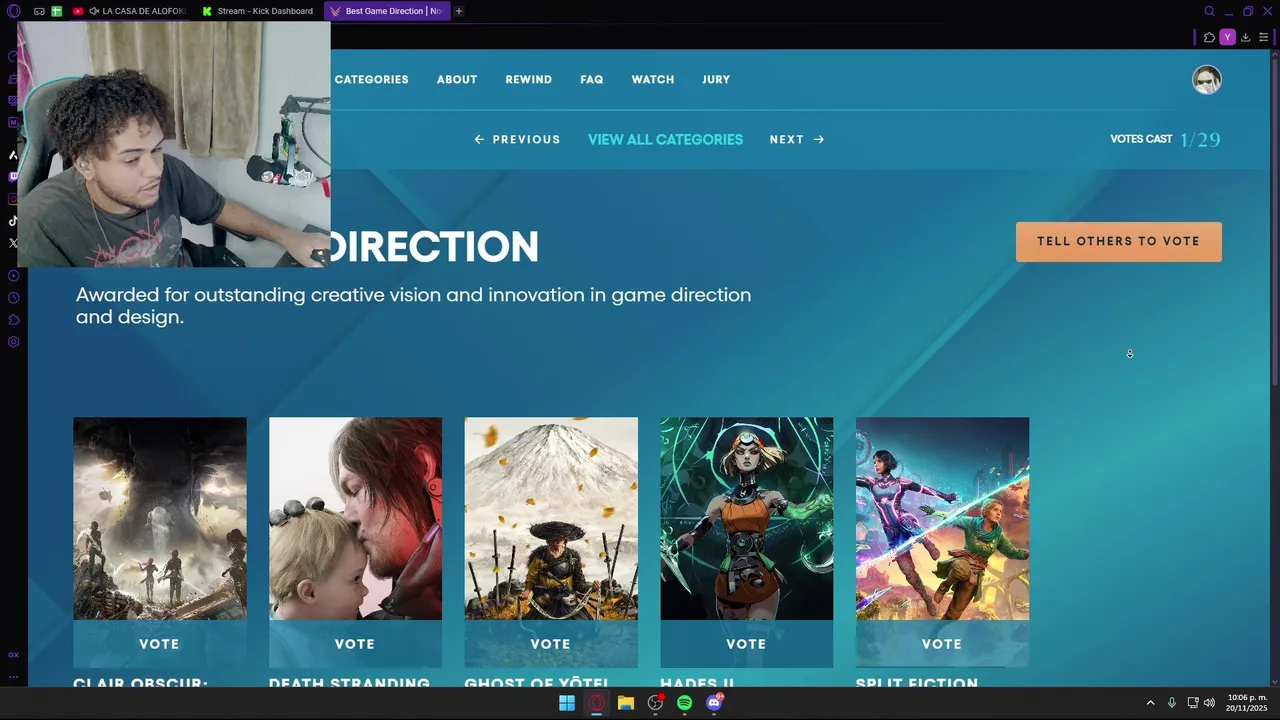Open the CATEGORIES menu
This screenshot has height=720, width=1280.
[371, 80]
